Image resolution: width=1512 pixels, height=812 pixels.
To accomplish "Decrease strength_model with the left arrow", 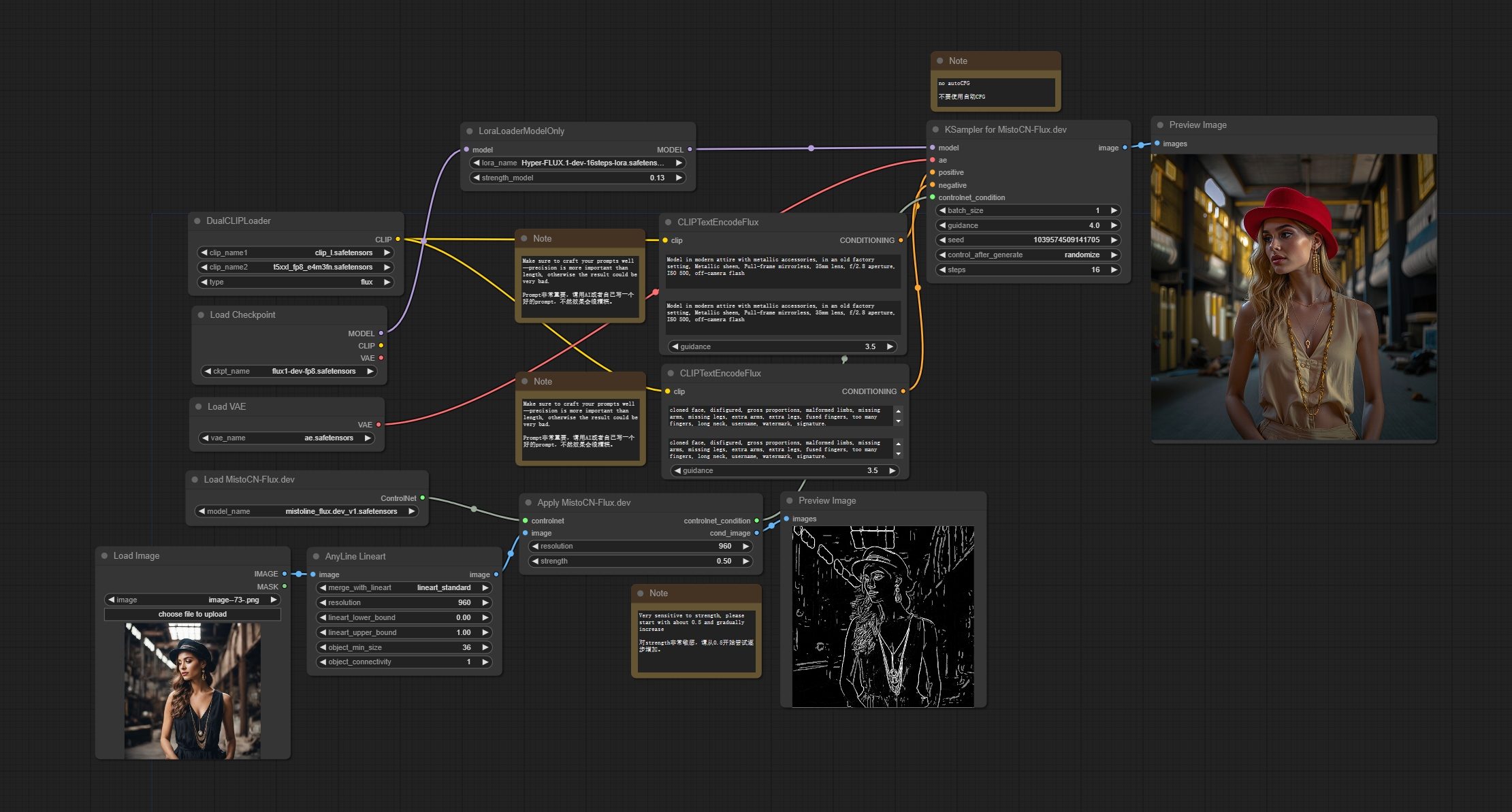I will 477,178.
